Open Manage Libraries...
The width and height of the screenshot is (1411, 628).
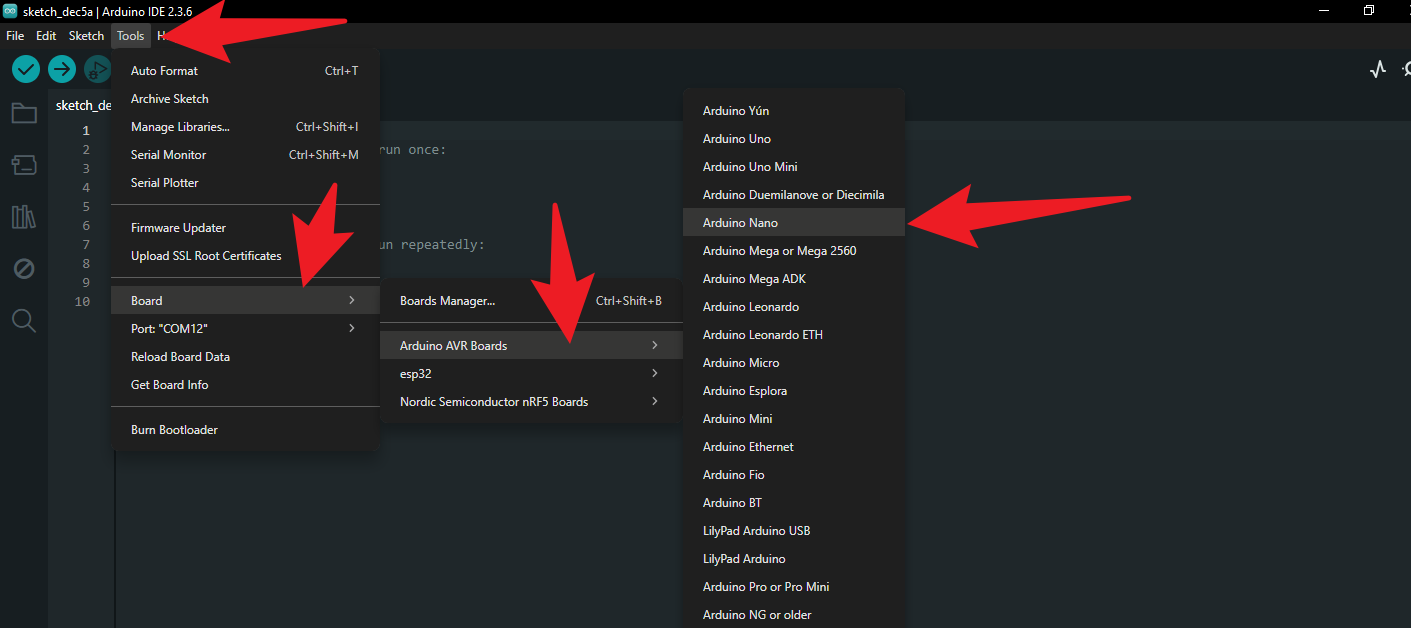245,127
